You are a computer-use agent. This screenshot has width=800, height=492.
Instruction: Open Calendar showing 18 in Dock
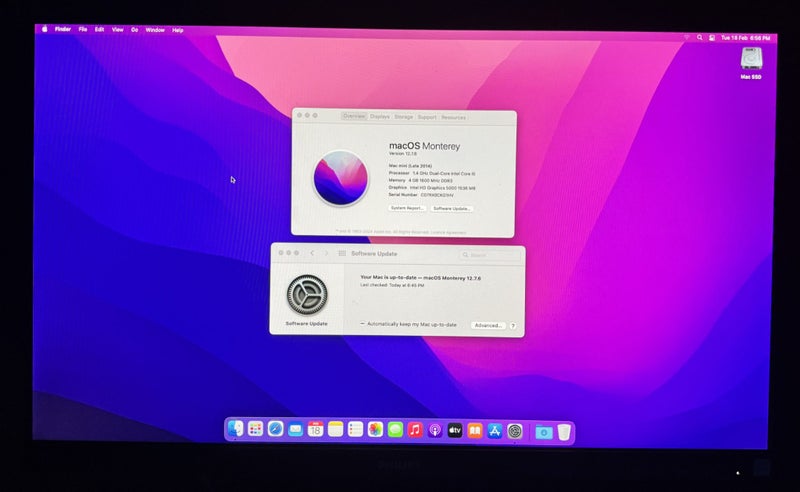pos(315,429)
